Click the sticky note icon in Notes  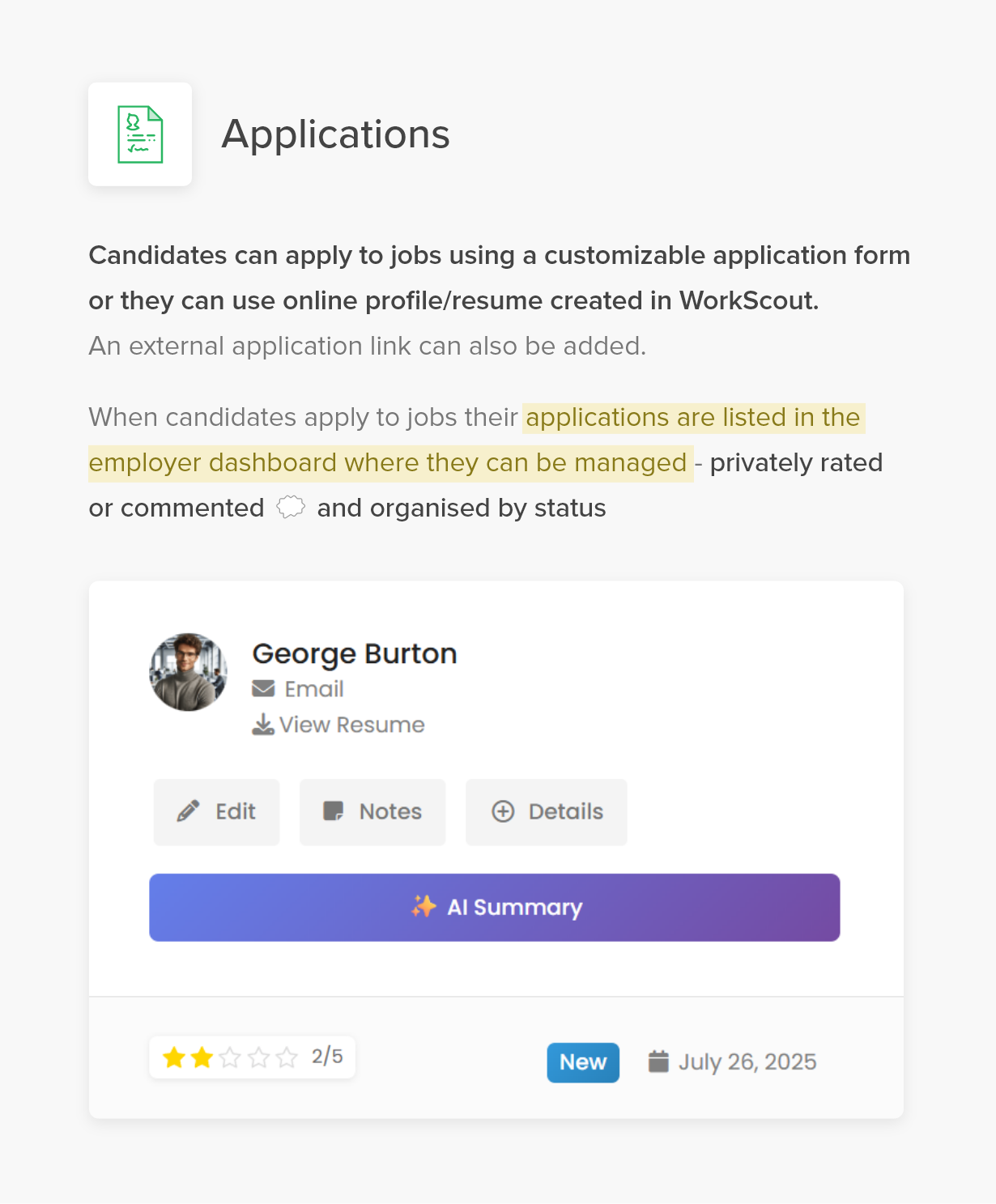[x=333, y=811]
